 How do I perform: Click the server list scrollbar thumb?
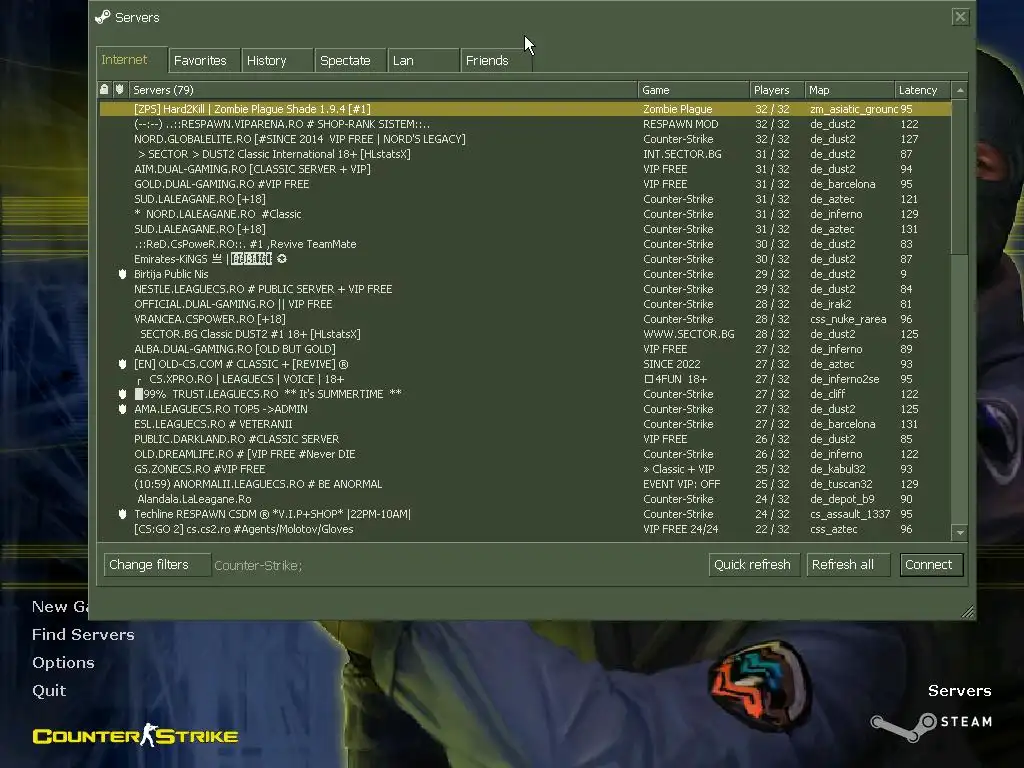[x=959, y=177]
